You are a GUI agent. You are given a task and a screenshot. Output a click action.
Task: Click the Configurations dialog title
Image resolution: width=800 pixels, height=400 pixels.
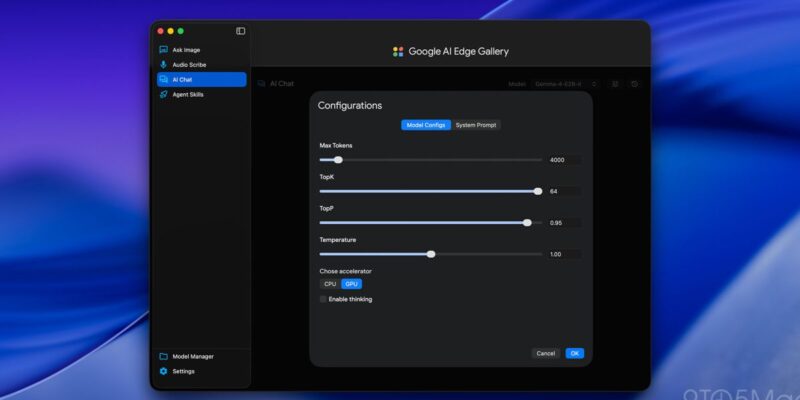[350, 106]
